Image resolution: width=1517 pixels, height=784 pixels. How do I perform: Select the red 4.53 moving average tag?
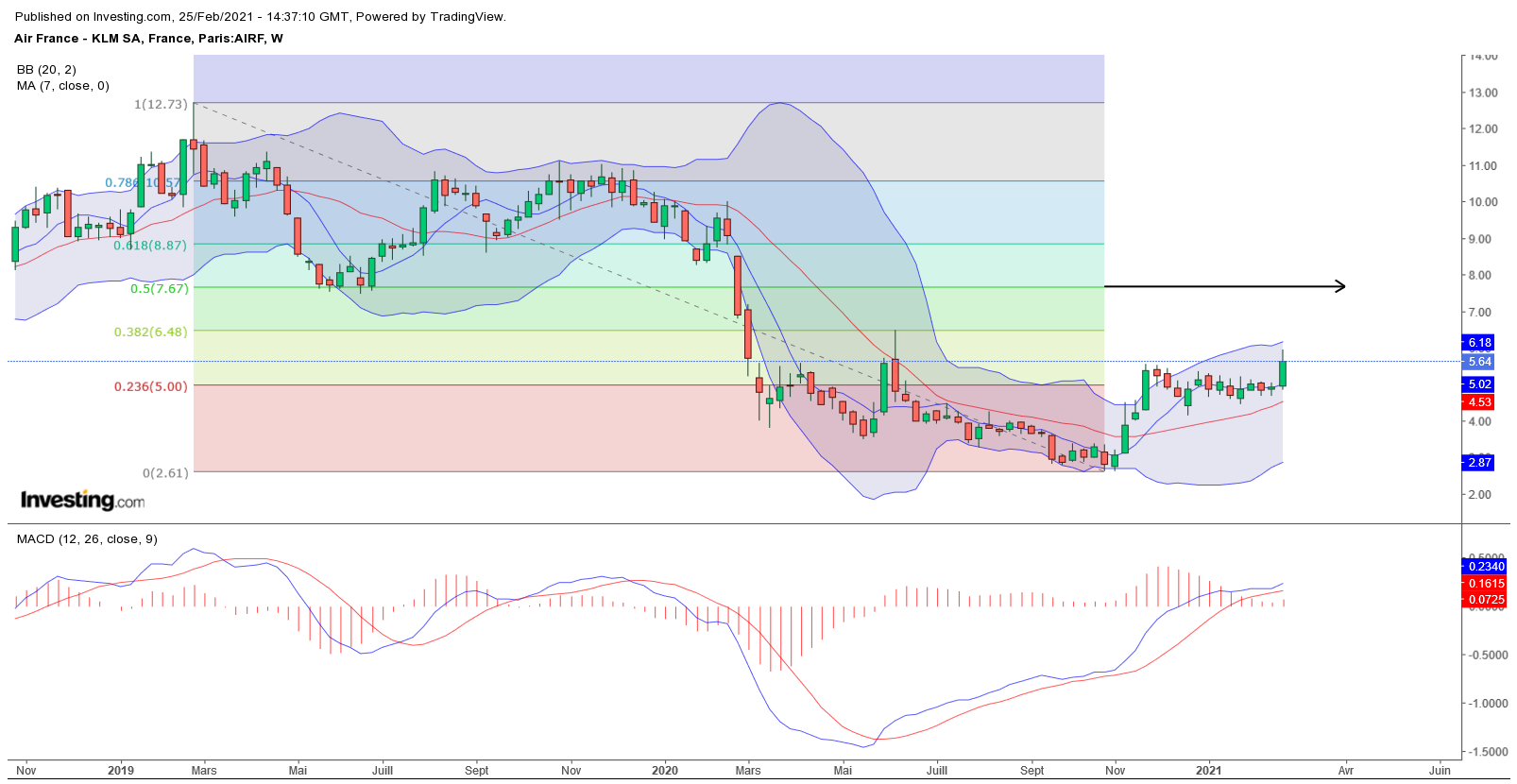[1479, 402]
